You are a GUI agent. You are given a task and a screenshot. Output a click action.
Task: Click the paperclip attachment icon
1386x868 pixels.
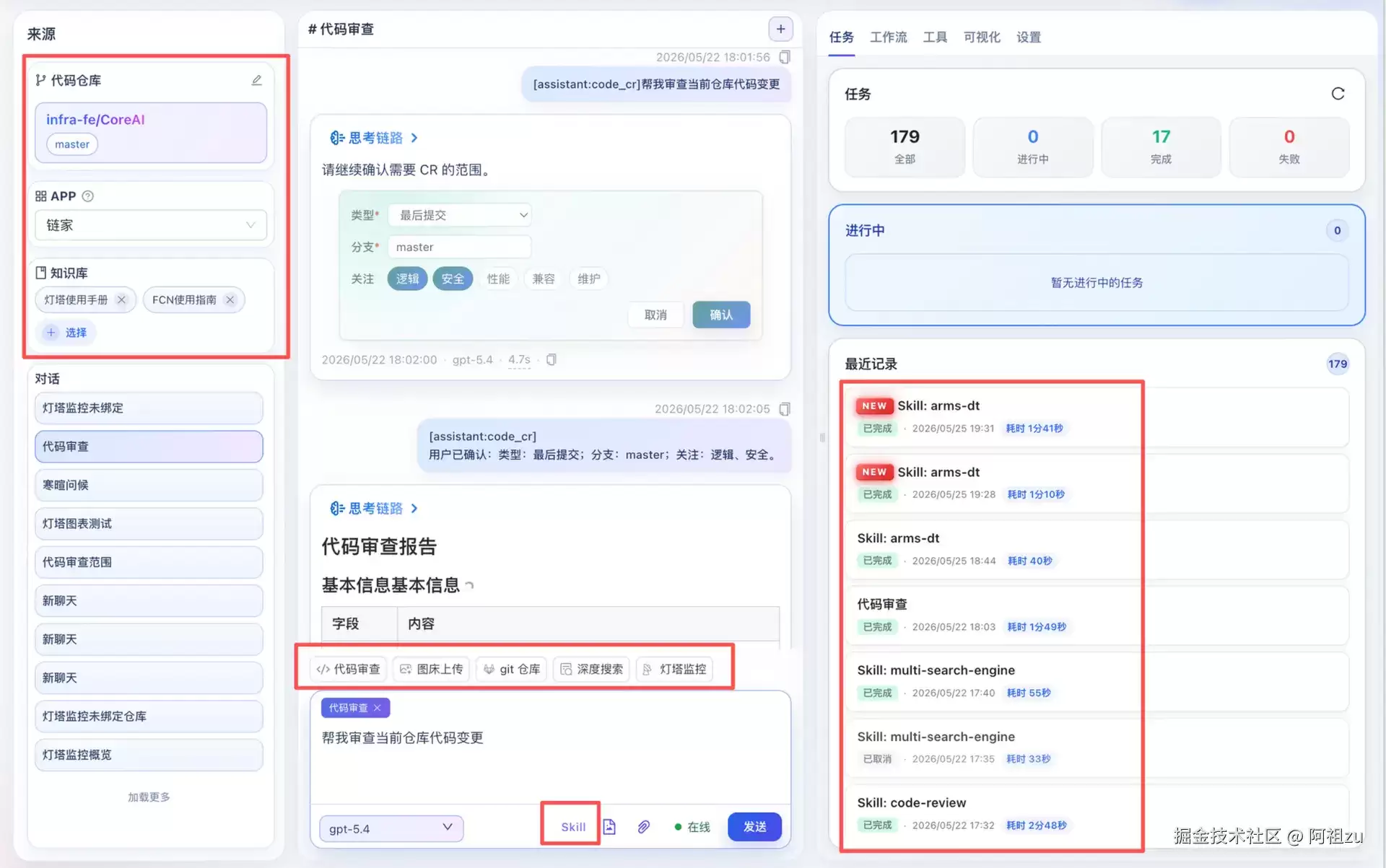(x=643, y=827)
